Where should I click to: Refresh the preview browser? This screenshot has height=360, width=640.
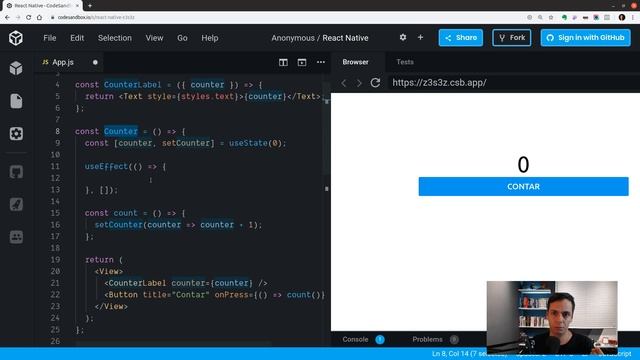click(x=376, y=83)
